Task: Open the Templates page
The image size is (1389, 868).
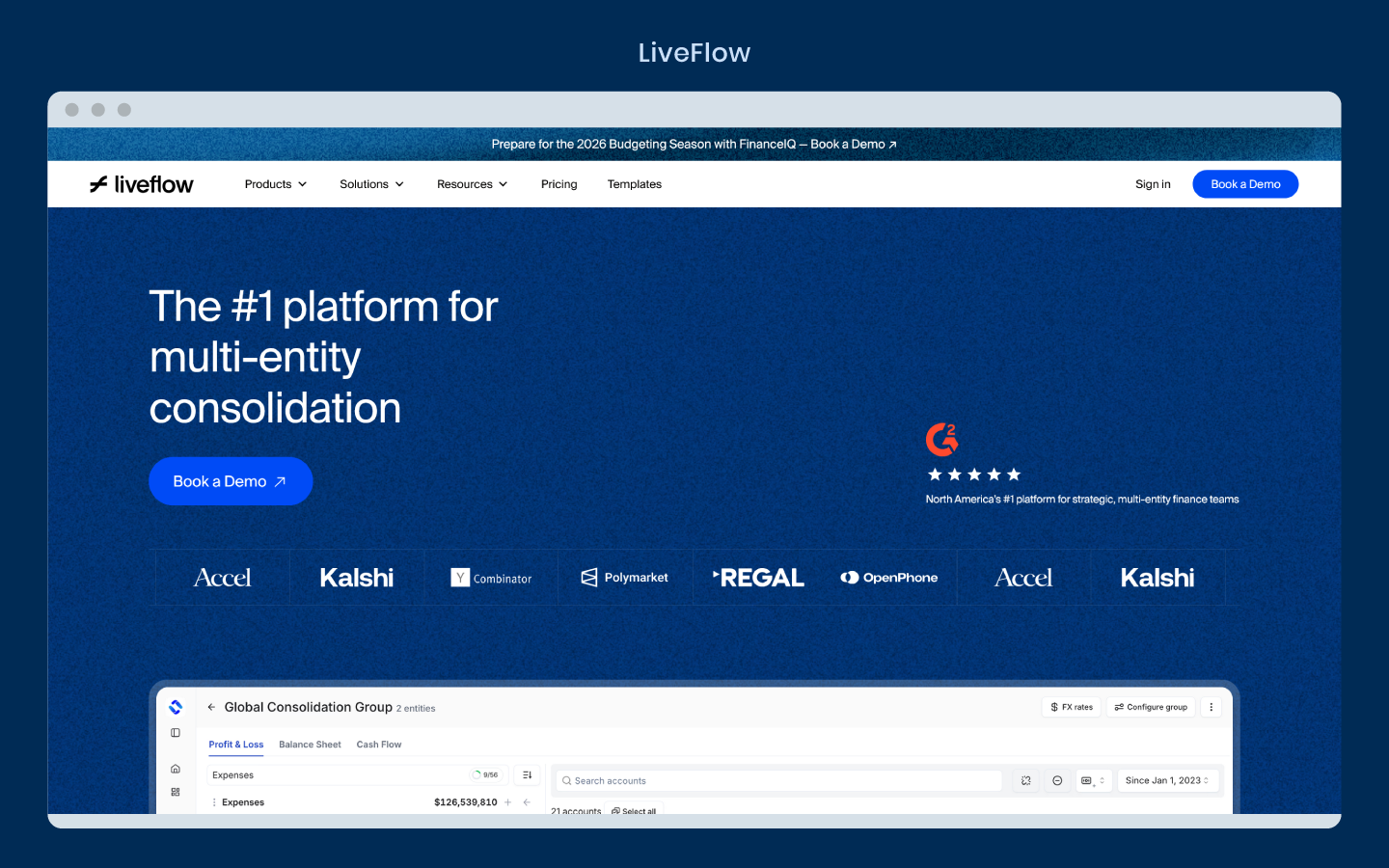Action: click(635, 184)
